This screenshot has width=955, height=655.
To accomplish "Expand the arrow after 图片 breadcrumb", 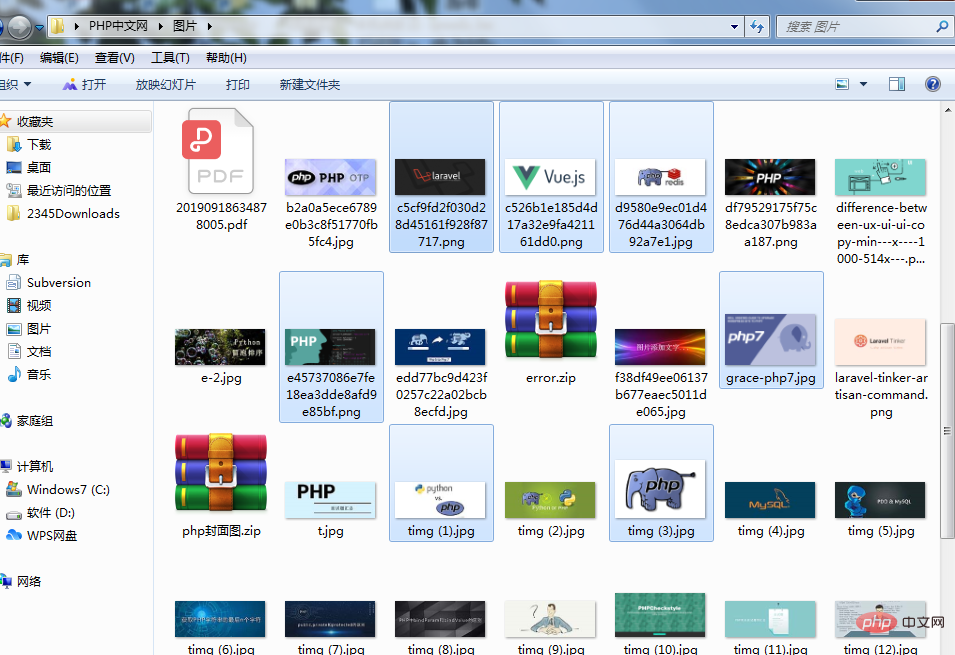I will pyautogui.click(x=210, y=26).
